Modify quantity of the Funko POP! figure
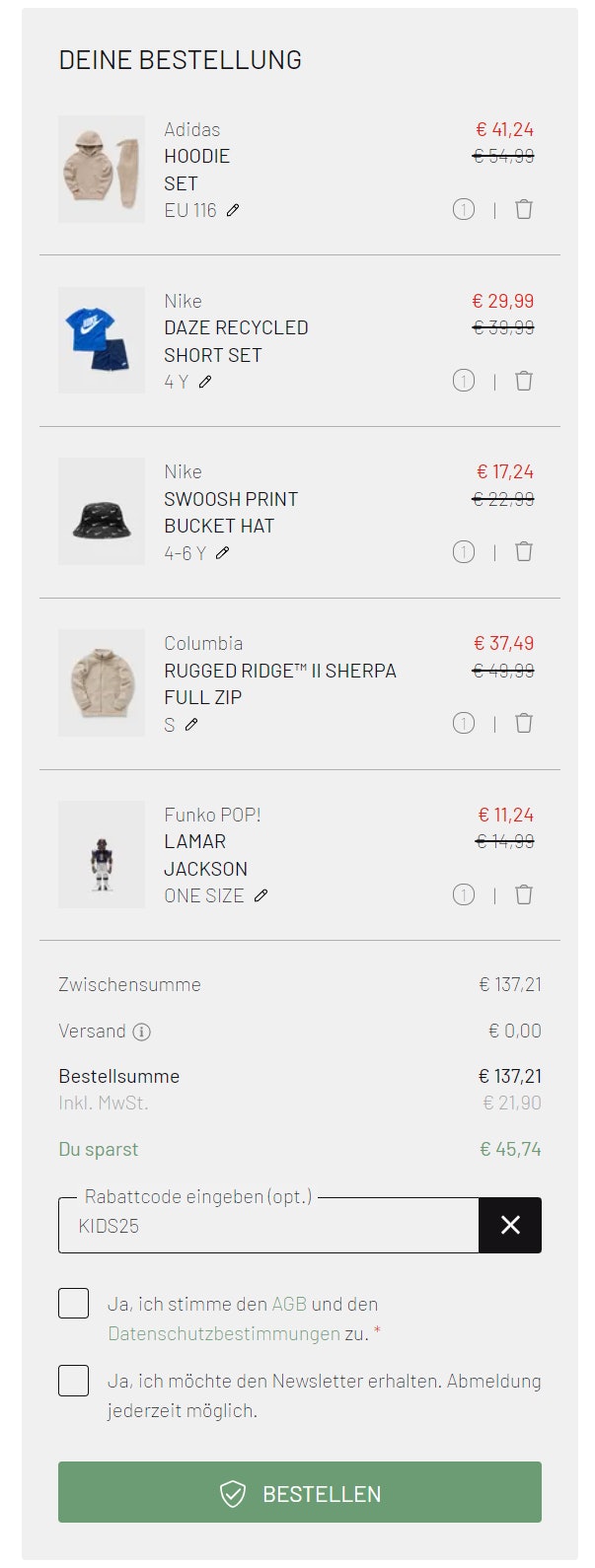595x1568 pixels. 464,894
